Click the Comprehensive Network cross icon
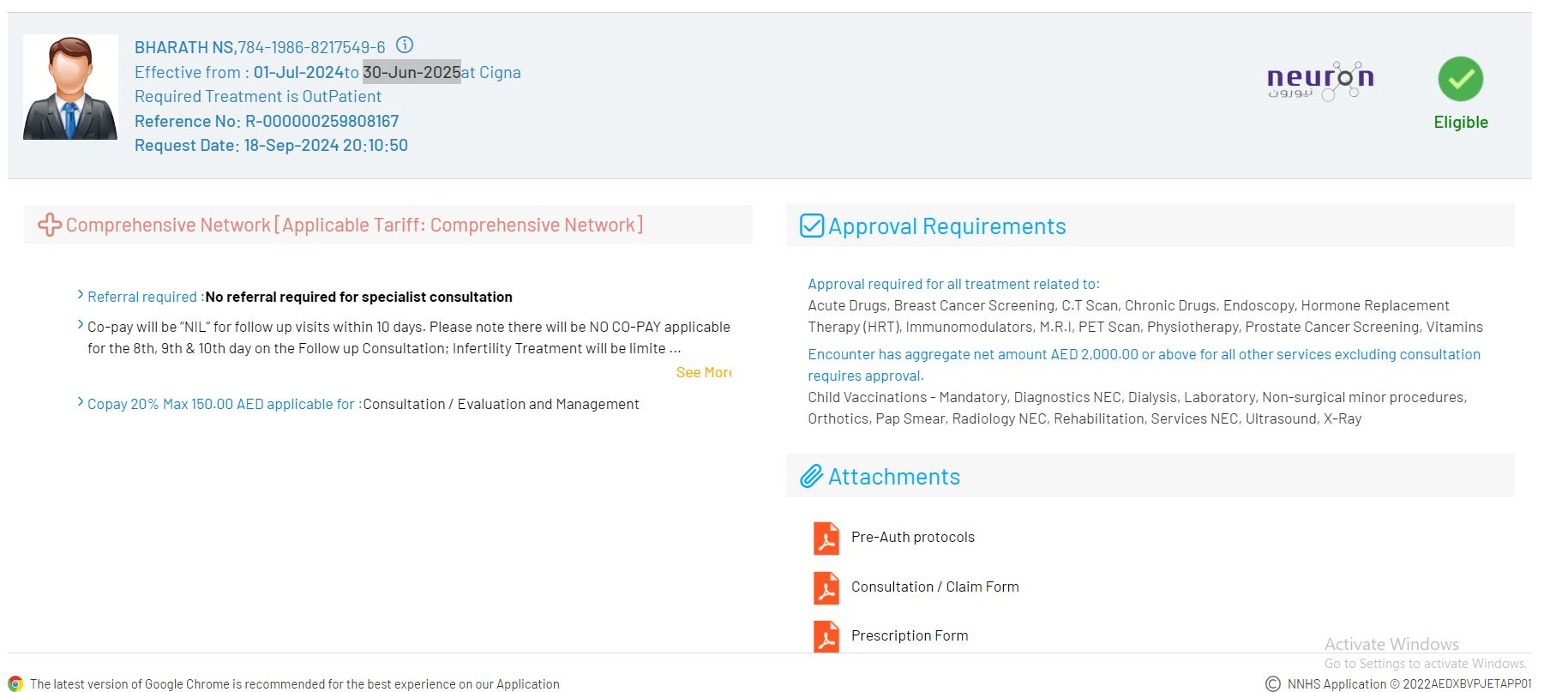The height and width of the screenshot is (692, 1568). click(50, 225)
